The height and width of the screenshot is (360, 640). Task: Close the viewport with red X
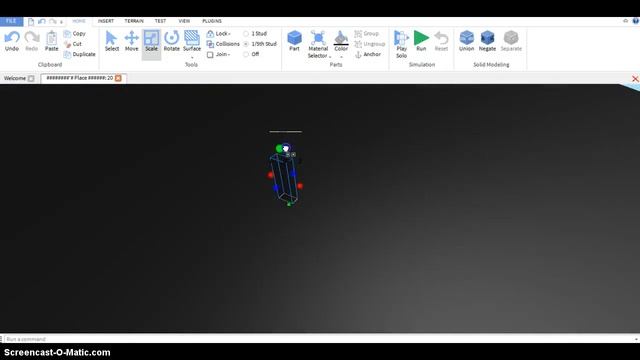click(x=635, y=78)
